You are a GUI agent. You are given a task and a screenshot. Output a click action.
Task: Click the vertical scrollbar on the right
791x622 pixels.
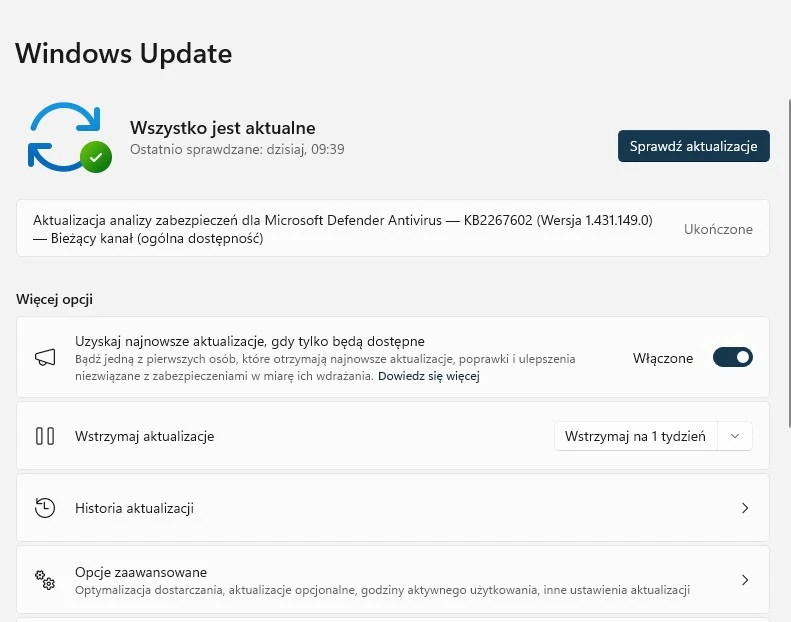pyautogui.click(x=789, y=262)
